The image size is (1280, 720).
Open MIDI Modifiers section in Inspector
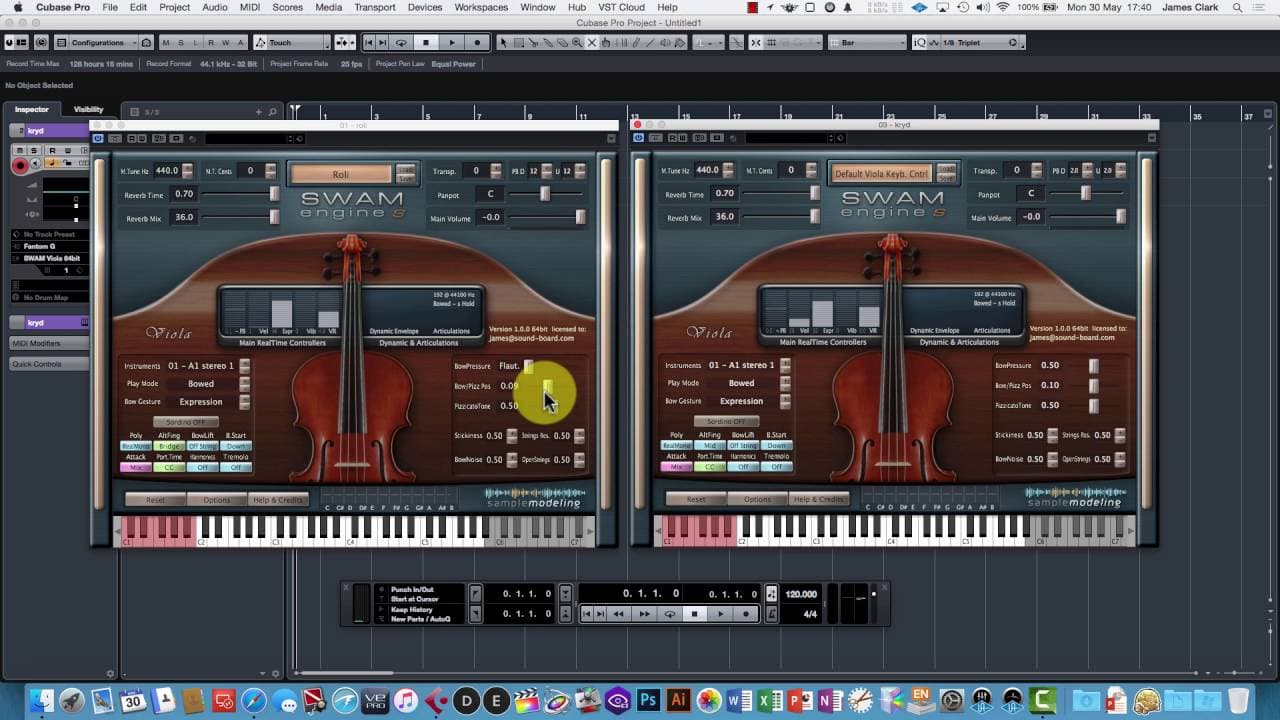click(x=50, y=343)
